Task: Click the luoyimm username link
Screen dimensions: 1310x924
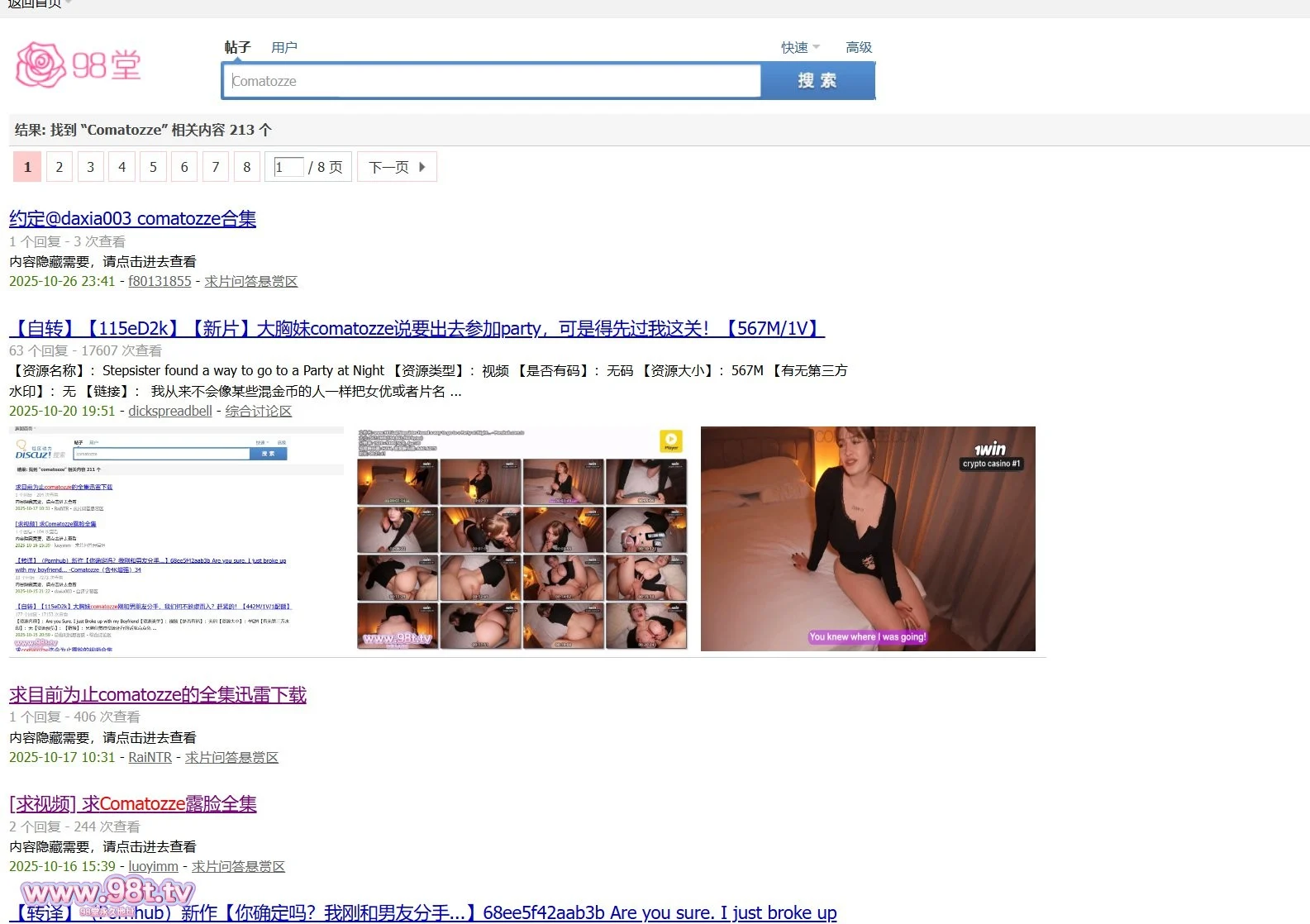Action: click(153, 867)
